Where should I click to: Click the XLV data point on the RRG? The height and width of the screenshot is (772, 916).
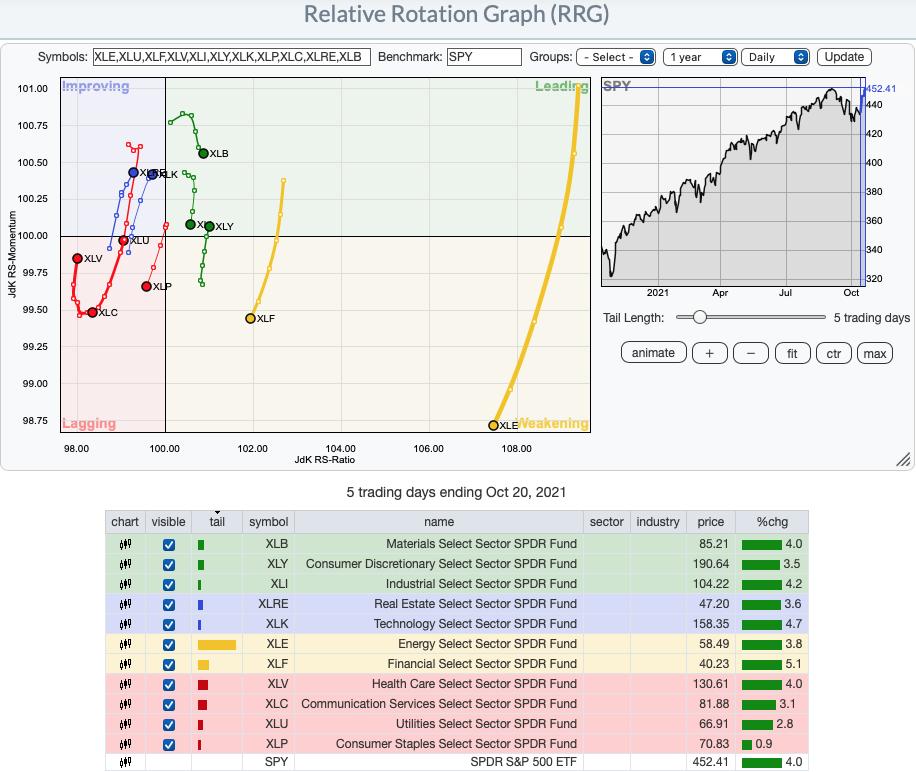pyautogui.click(x=77, y=258)
